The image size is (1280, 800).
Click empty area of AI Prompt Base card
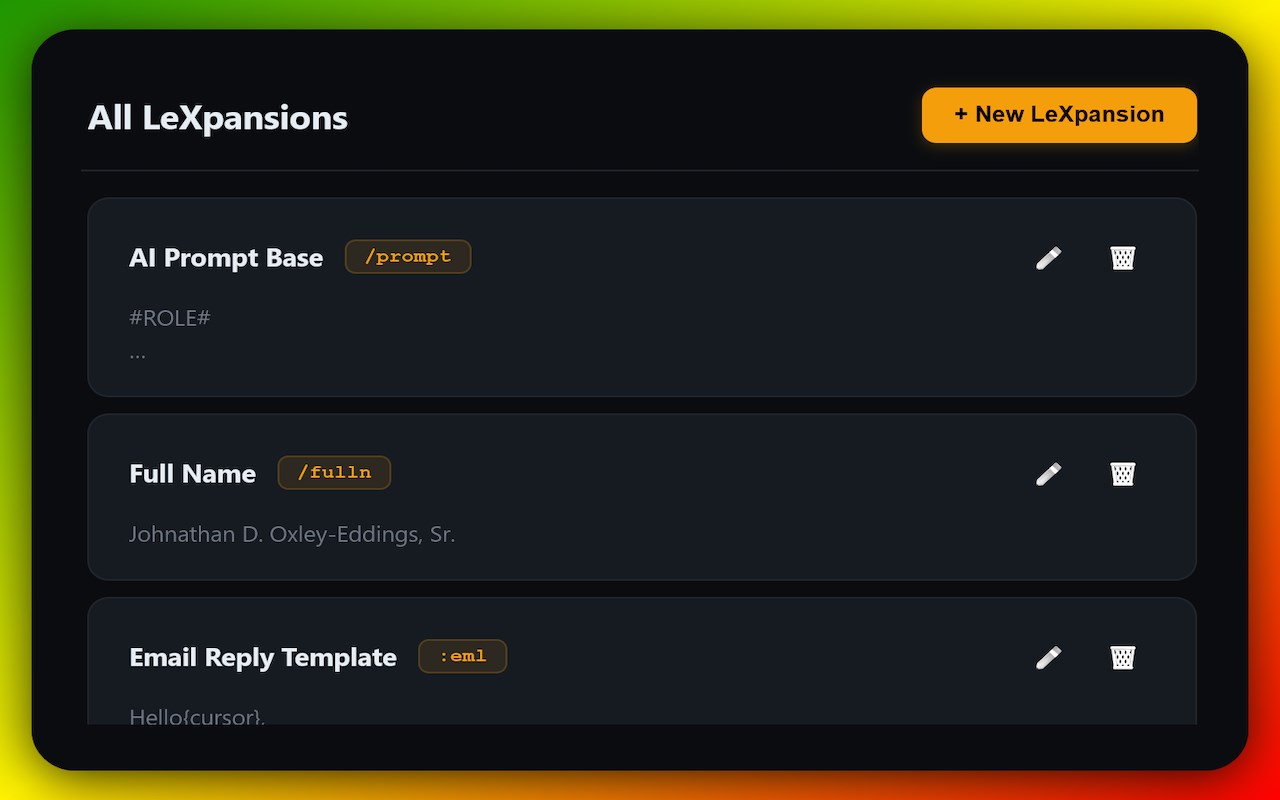[x=700, y=330]
